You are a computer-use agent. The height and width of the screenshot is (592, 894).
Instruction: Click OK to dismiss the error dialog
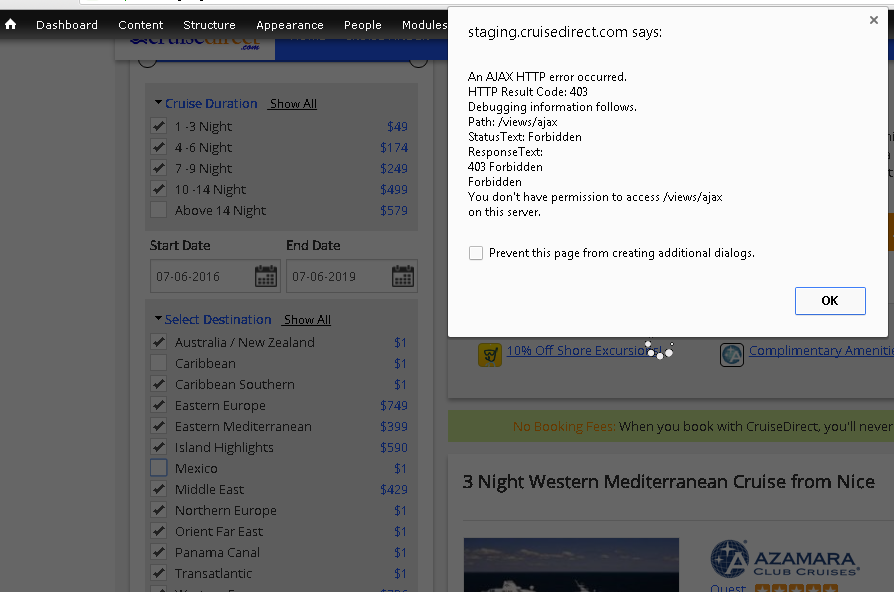point(830,301)
